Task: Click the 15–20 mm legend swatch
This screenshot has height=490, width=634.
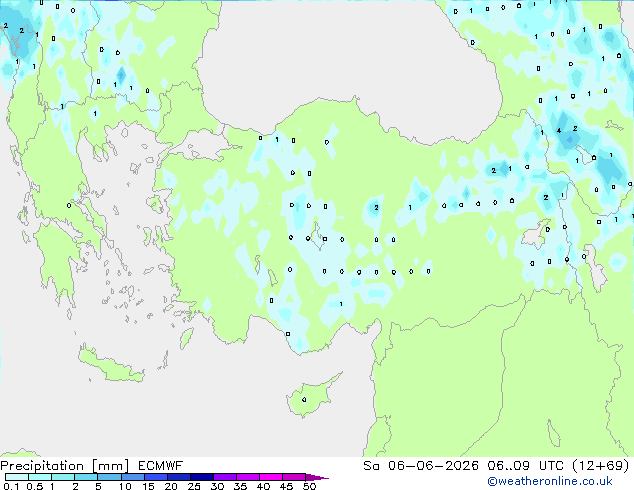Action: [155, 477]
